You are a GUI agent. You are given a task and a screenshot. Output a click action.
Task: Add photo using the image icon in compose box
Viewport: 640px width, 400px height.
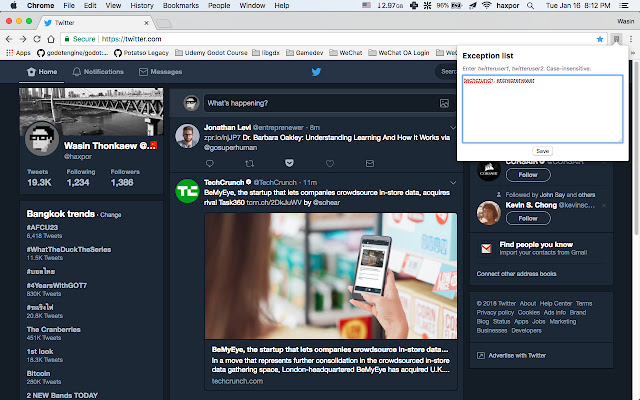click(x=444, y=103)
